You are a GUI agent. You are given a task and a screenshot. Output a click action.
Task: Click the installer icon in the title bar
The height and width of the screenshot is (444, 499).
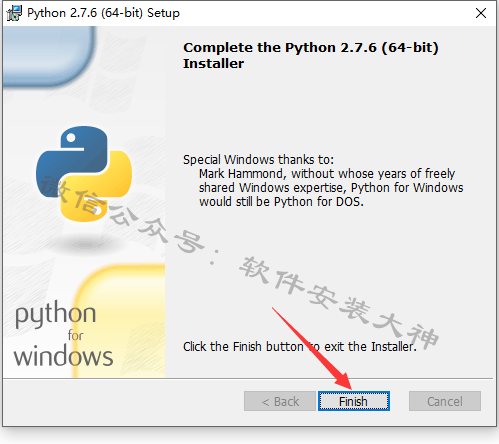pos(14,13)
